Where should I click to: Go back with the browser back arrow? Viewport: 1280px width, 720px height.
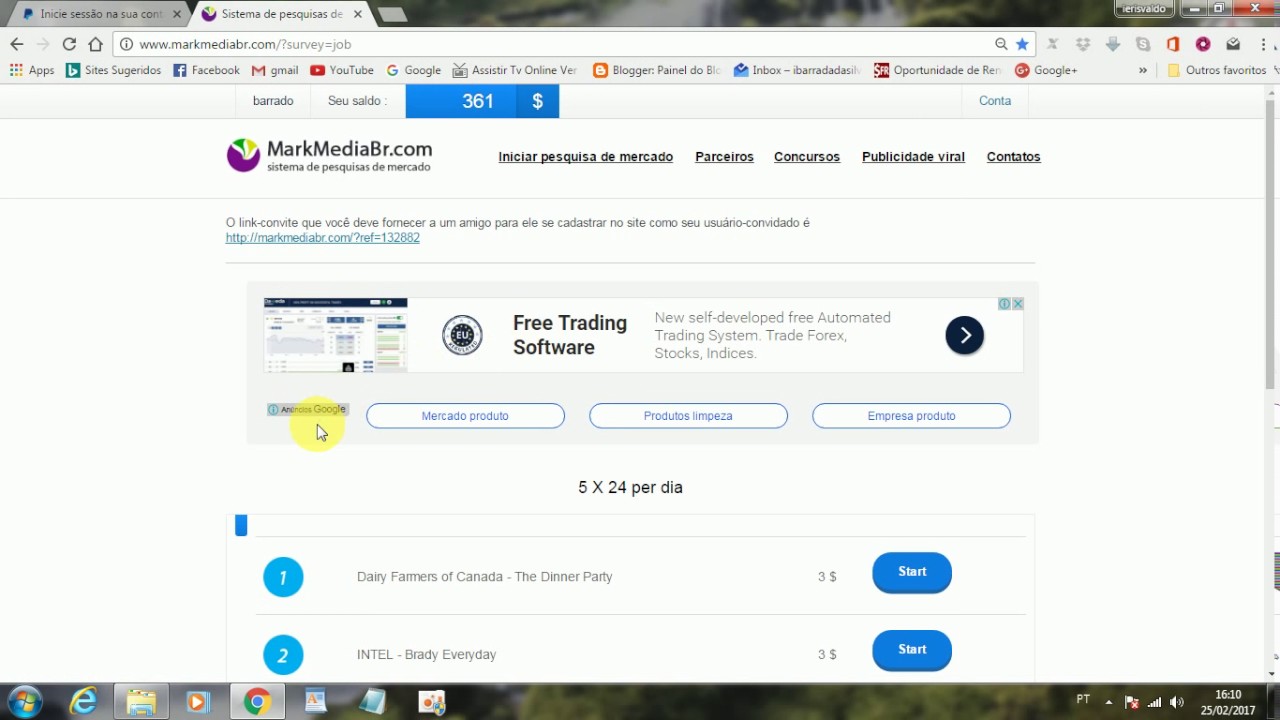click(16, 44)
